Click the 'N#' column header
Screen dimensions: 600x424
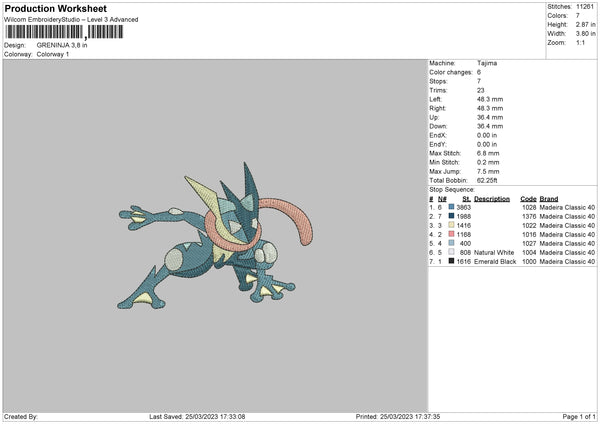pyautogui.click(x=442, y=199)
